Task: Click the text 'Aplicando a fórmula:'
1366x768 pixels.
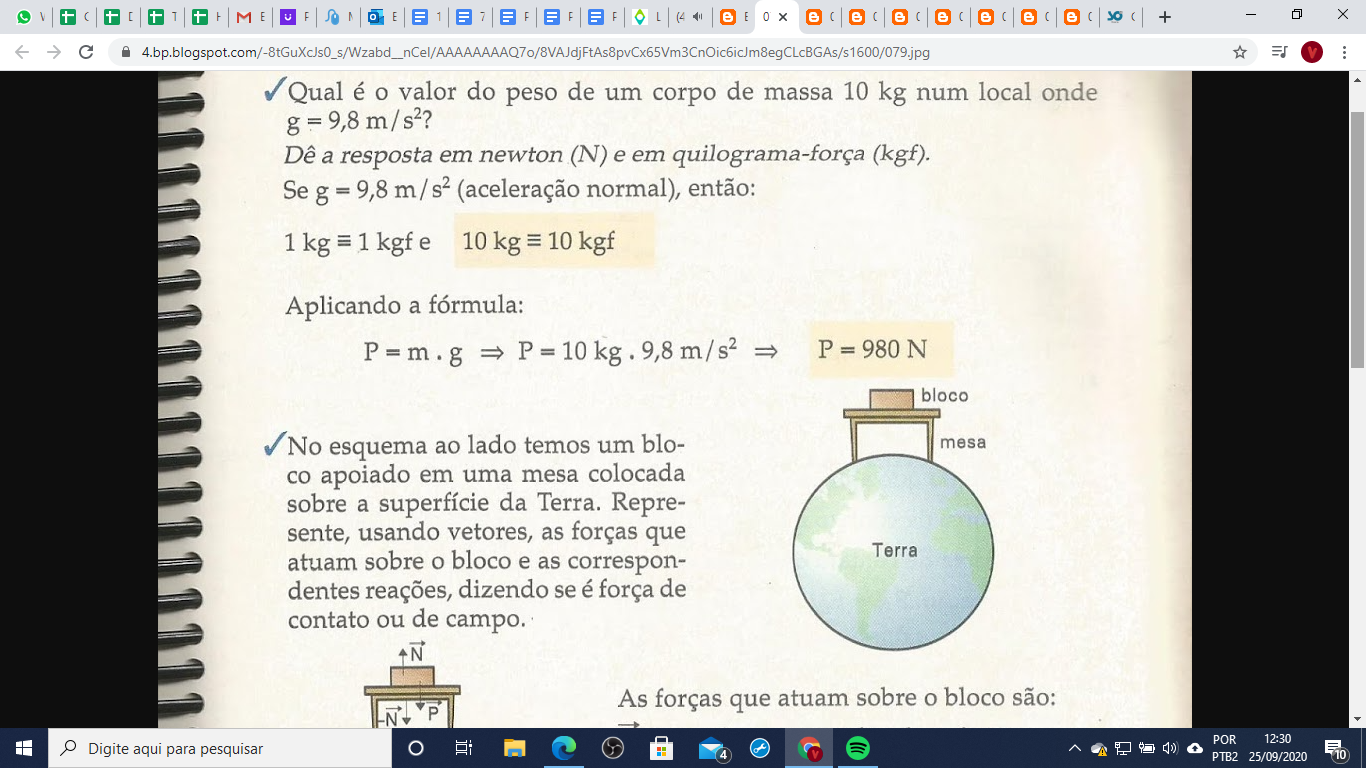Action: point(404,305)
